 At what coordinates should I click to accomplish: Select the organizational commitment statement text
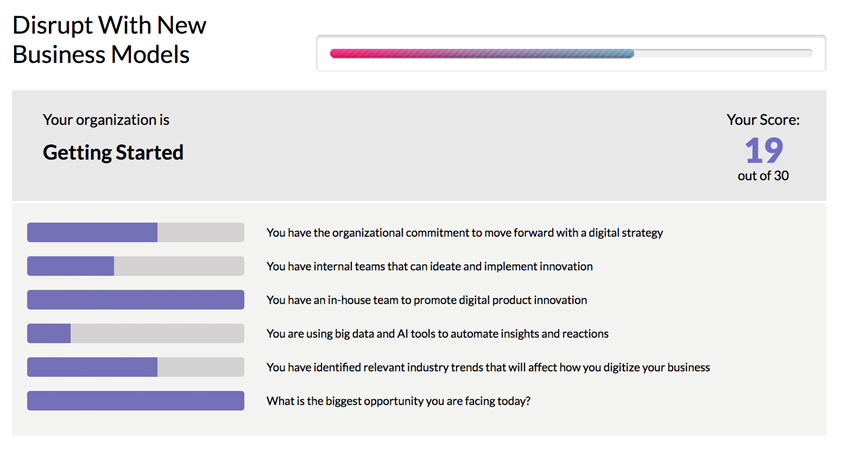point(465,233)
